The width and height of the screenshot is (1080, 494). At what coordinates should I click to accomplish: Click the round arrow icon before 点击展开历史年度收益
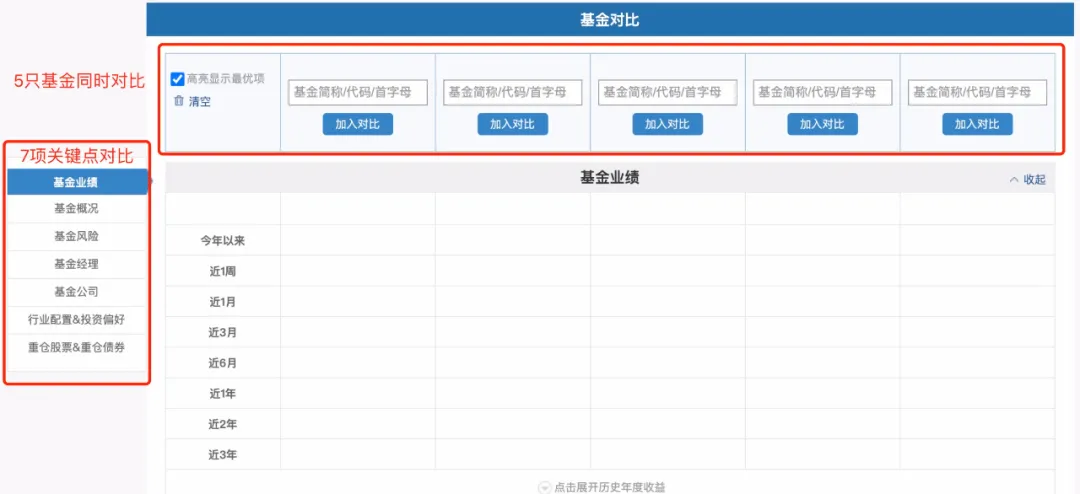[x=545, y=487]
